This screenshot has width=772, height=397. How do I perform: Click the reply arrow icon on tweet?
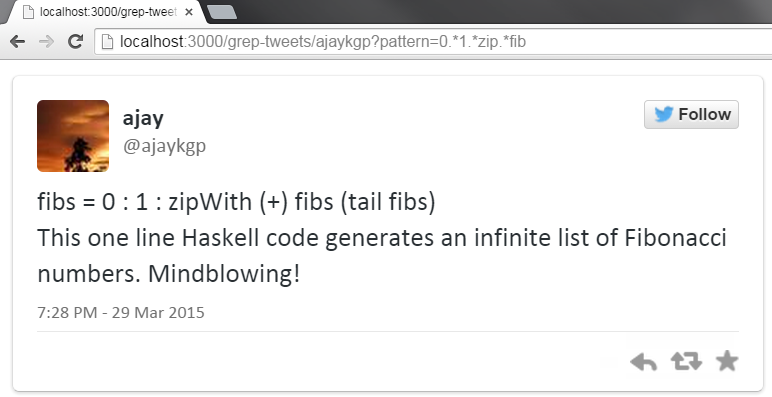[643, 362]
